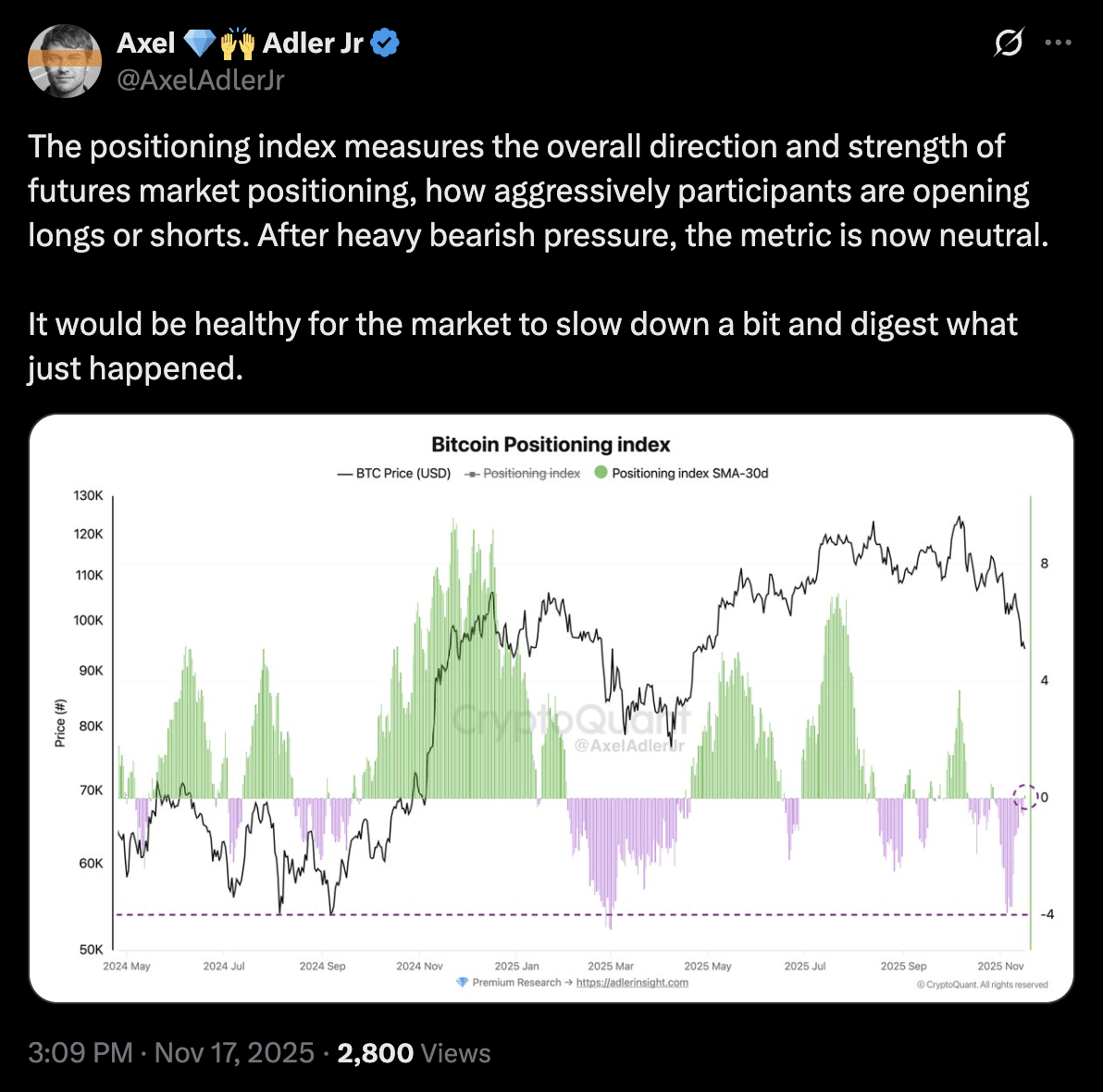This screenshot has height=1092, width=1103.
Task: Open the adlerinsight.com link
Action: pyautogui.click(x=632, y=982)
